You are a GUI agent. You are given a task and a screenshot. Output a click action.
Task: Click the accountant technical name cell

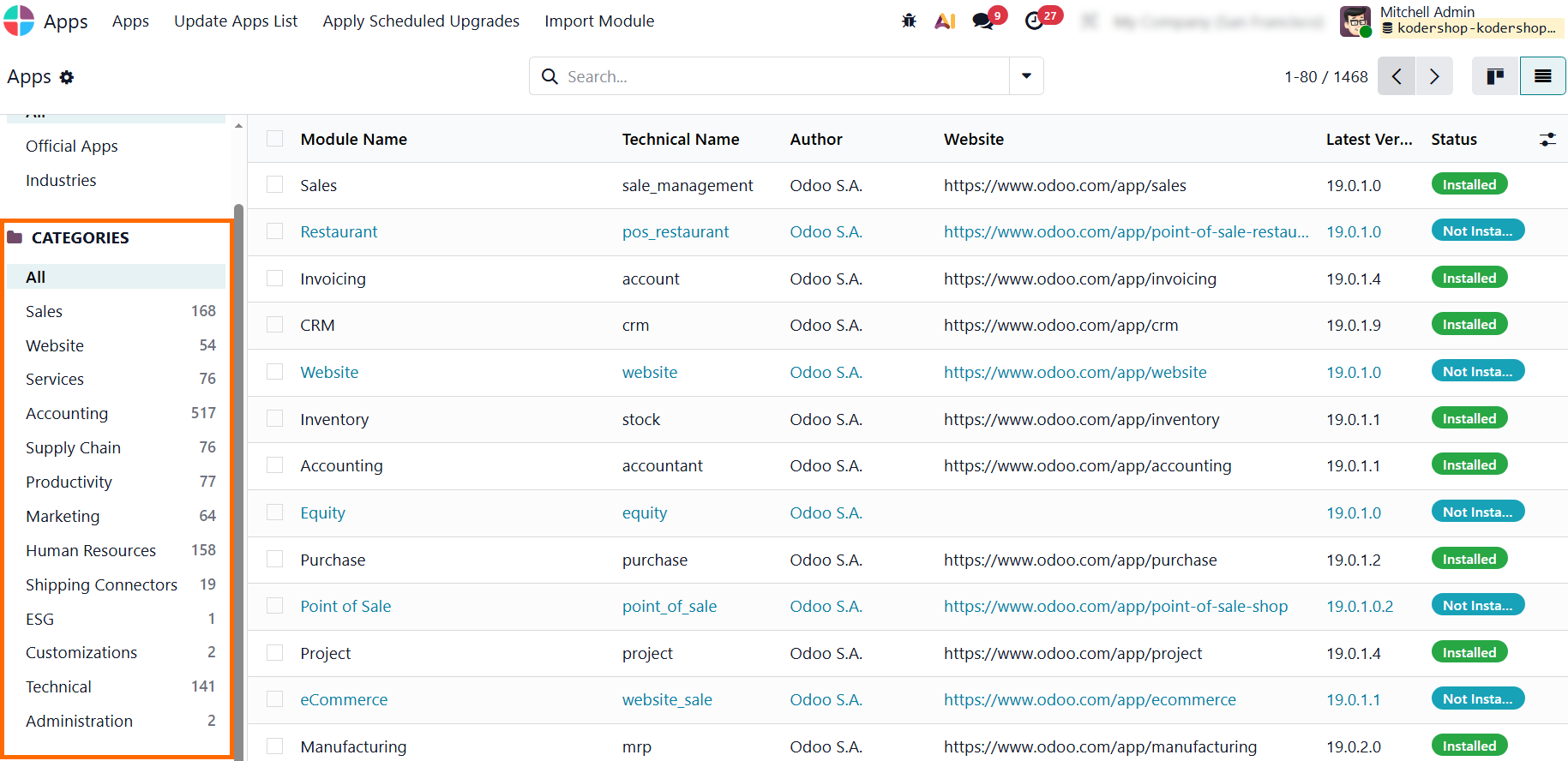[x=663, y=465]
